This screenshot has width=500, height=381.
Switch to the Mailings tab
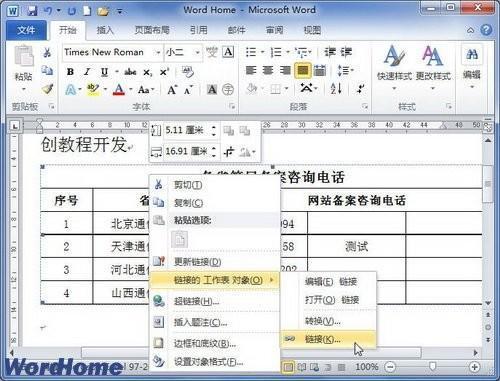click(237, 30)
